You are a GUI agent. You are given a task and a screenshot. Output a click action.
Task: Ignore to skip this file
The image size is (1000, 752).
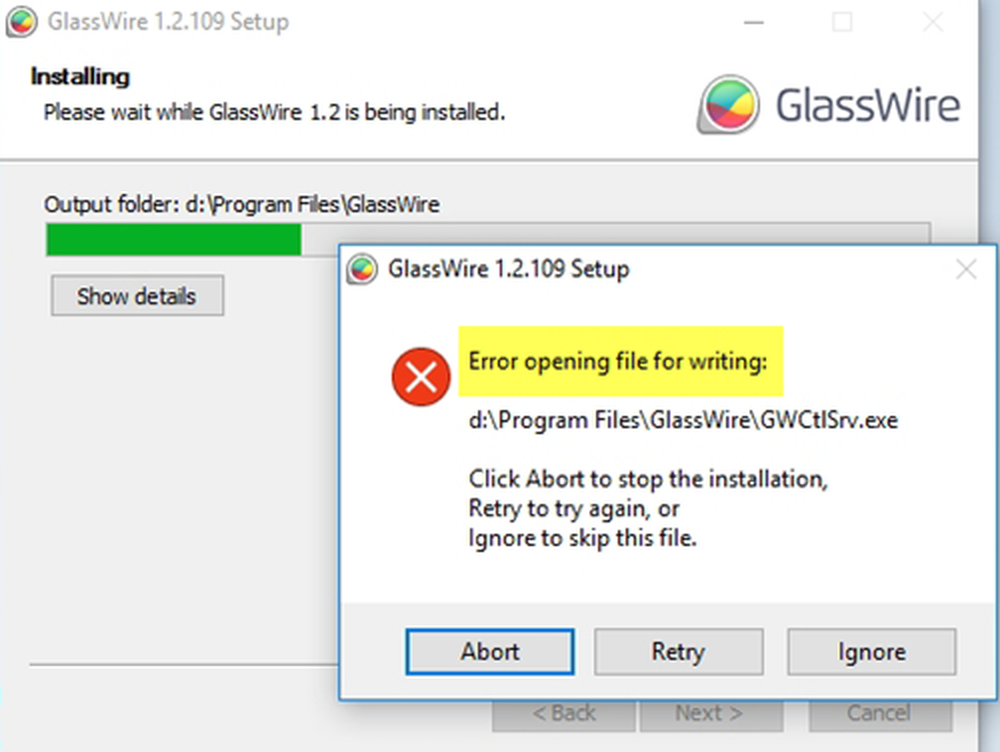coord(872,651)
